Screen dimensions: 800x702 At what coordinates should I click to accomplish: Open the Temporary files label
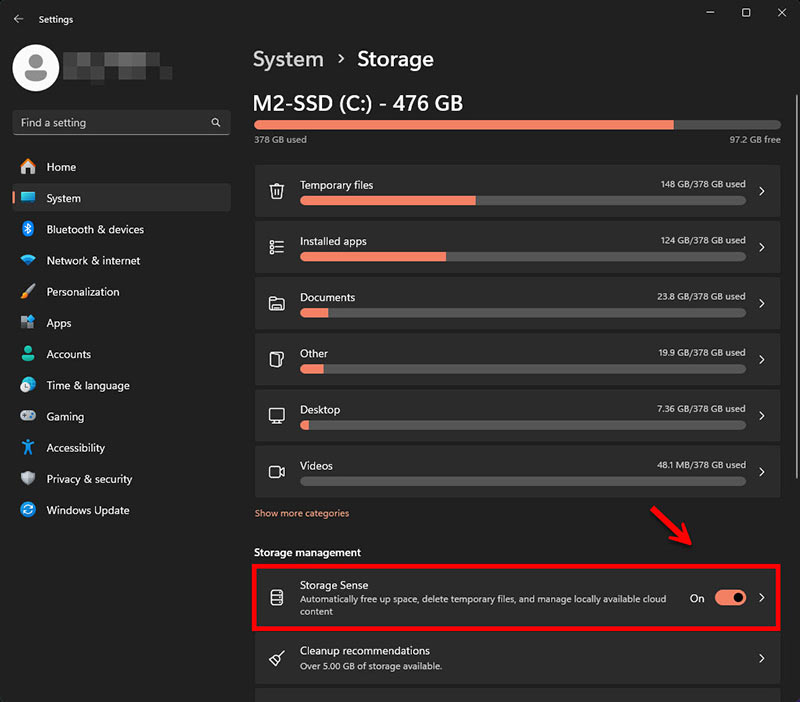tap(336, 185)
